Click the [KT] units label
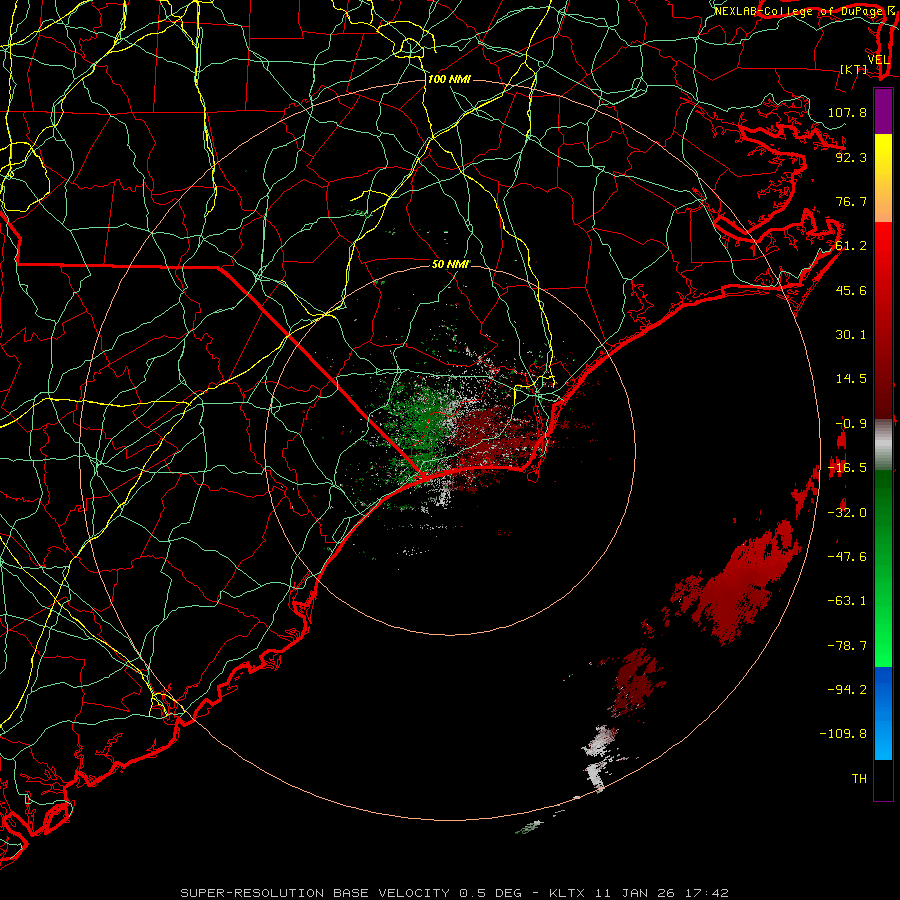This screenshot has height=900, width=900. point(854,69)
